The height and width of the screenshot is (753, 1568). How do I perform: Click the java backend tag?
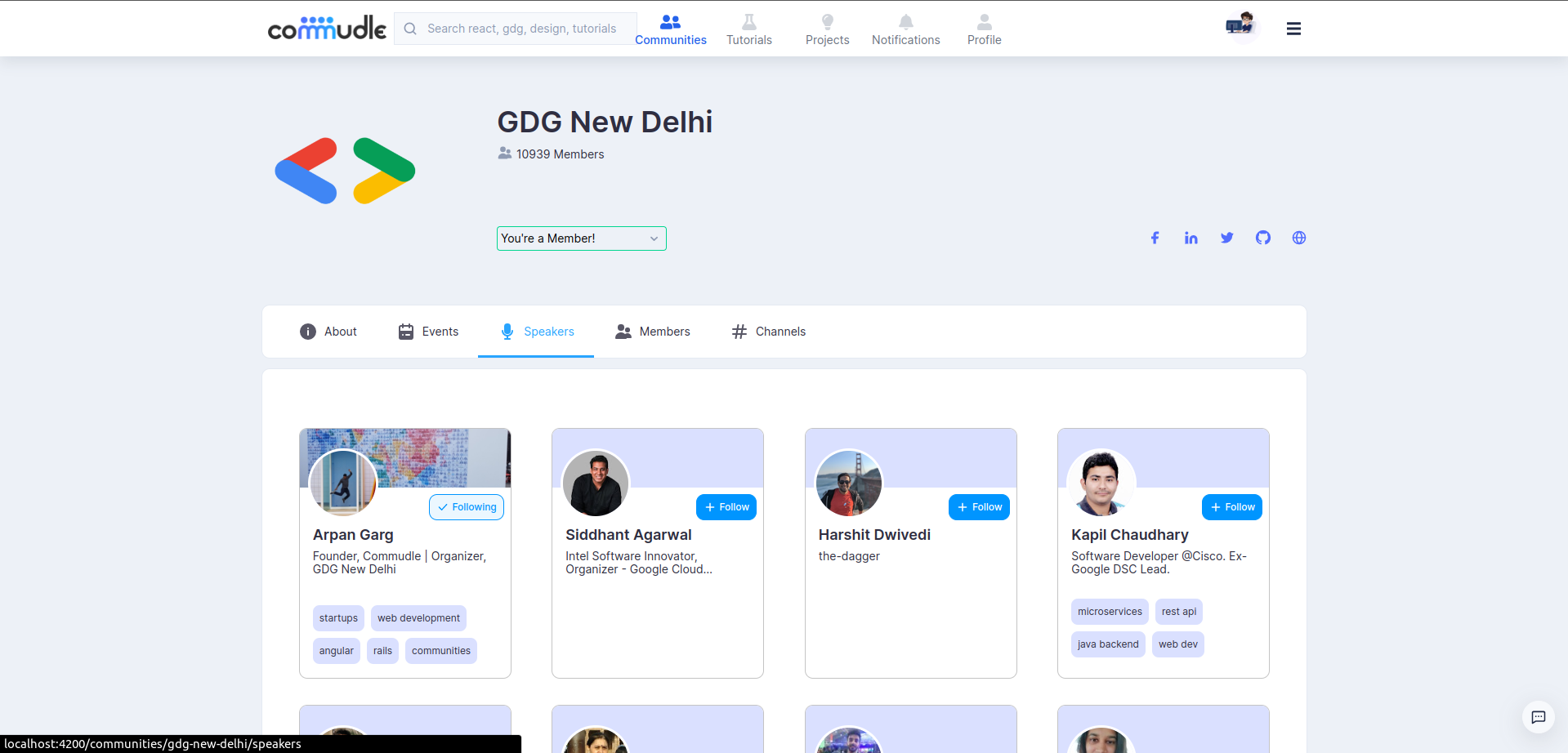pos(1108,644)
